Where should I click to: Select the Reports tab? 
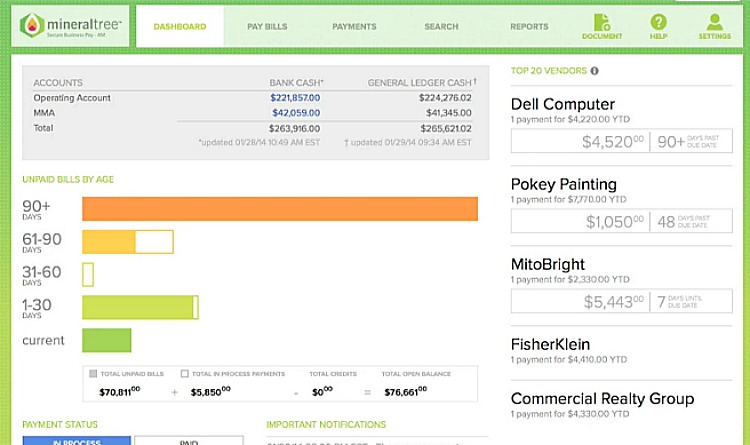[x=529, y=26]
